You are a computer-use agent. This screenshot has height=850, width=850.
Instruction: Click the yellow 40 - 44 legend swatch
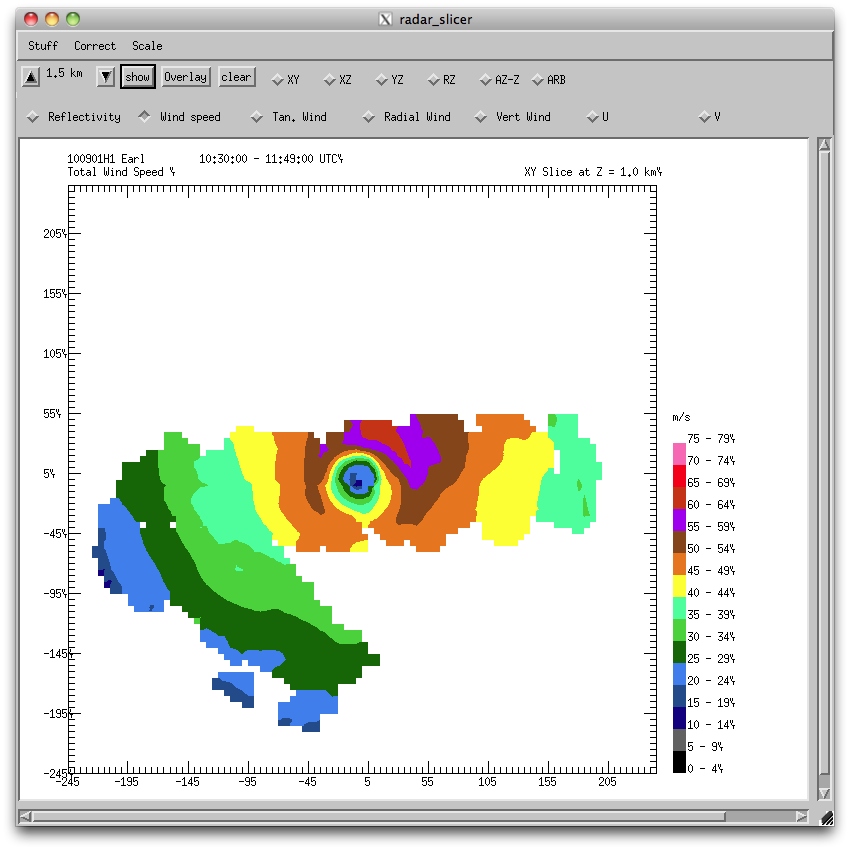(x=679, y=586)
